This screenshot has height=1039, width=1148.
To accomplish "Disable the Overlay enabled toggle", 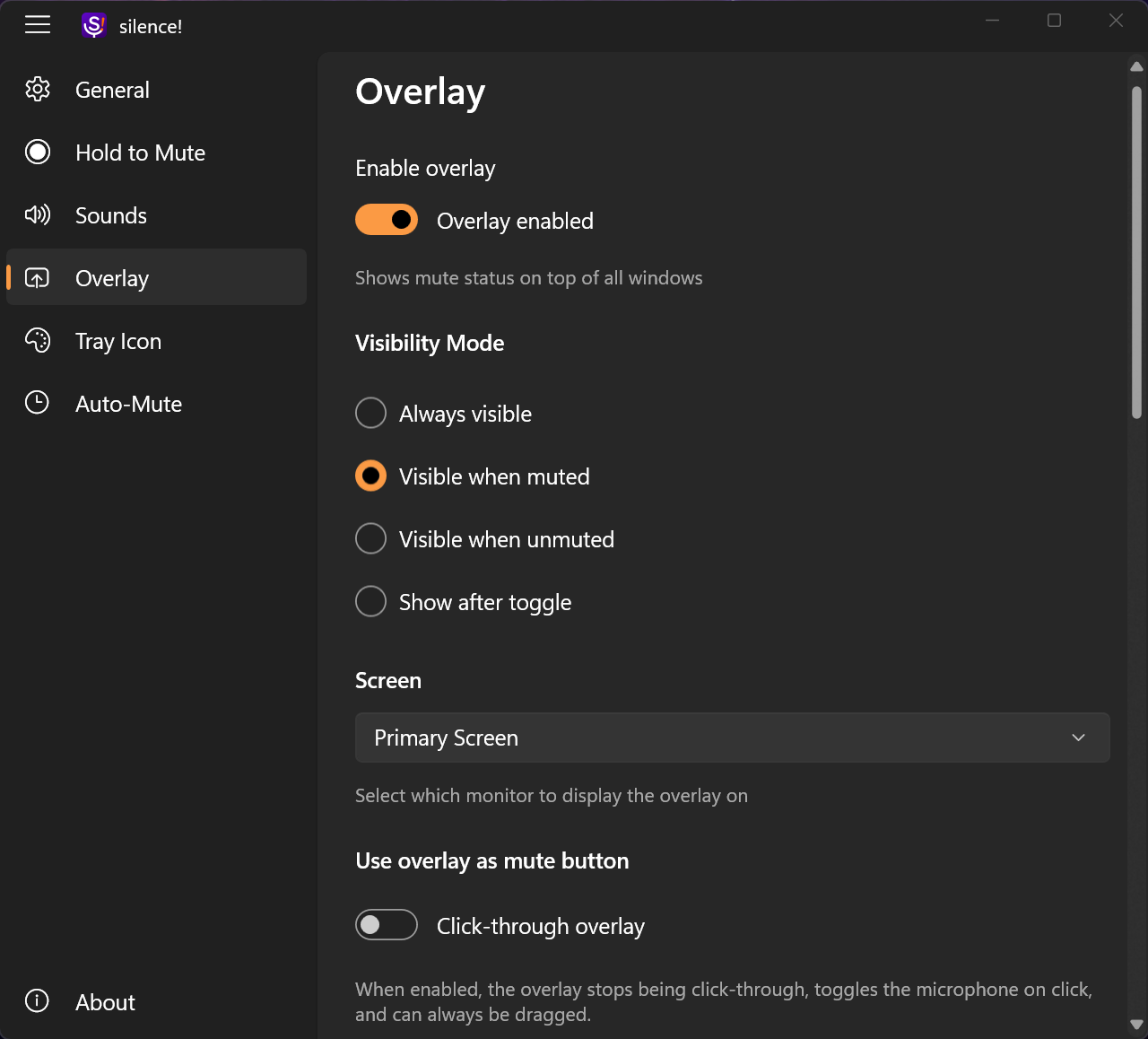I will [x=387, y=220].
